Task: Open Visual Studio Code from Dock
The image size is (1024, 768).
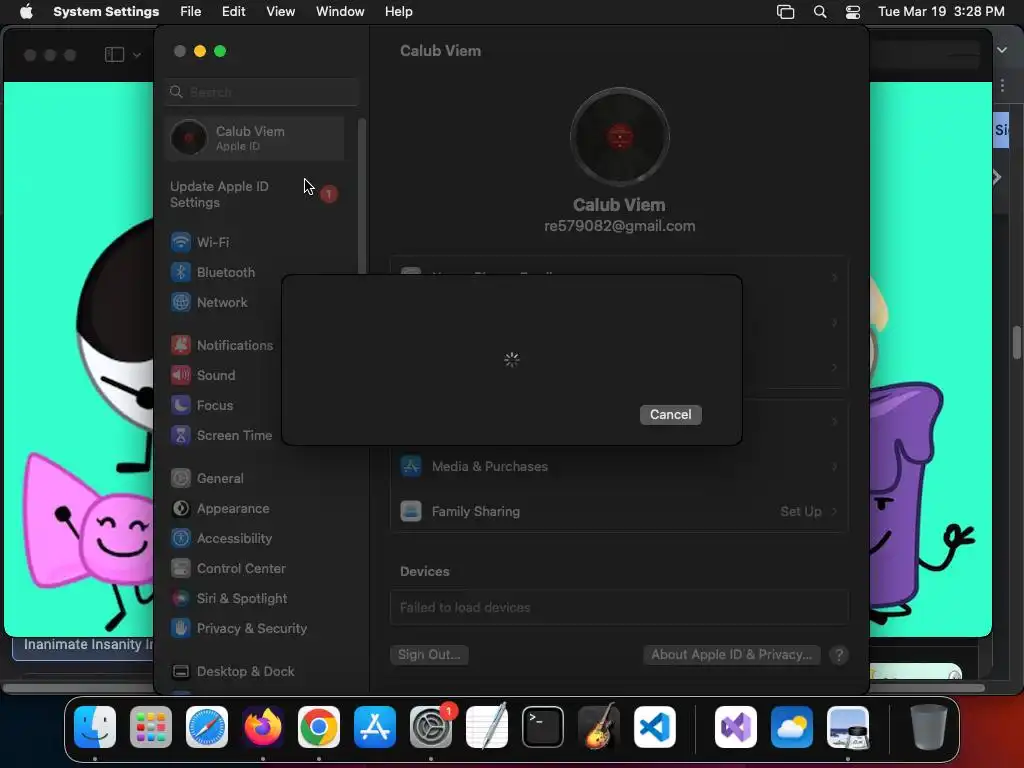Action: [x=655, y=727]
